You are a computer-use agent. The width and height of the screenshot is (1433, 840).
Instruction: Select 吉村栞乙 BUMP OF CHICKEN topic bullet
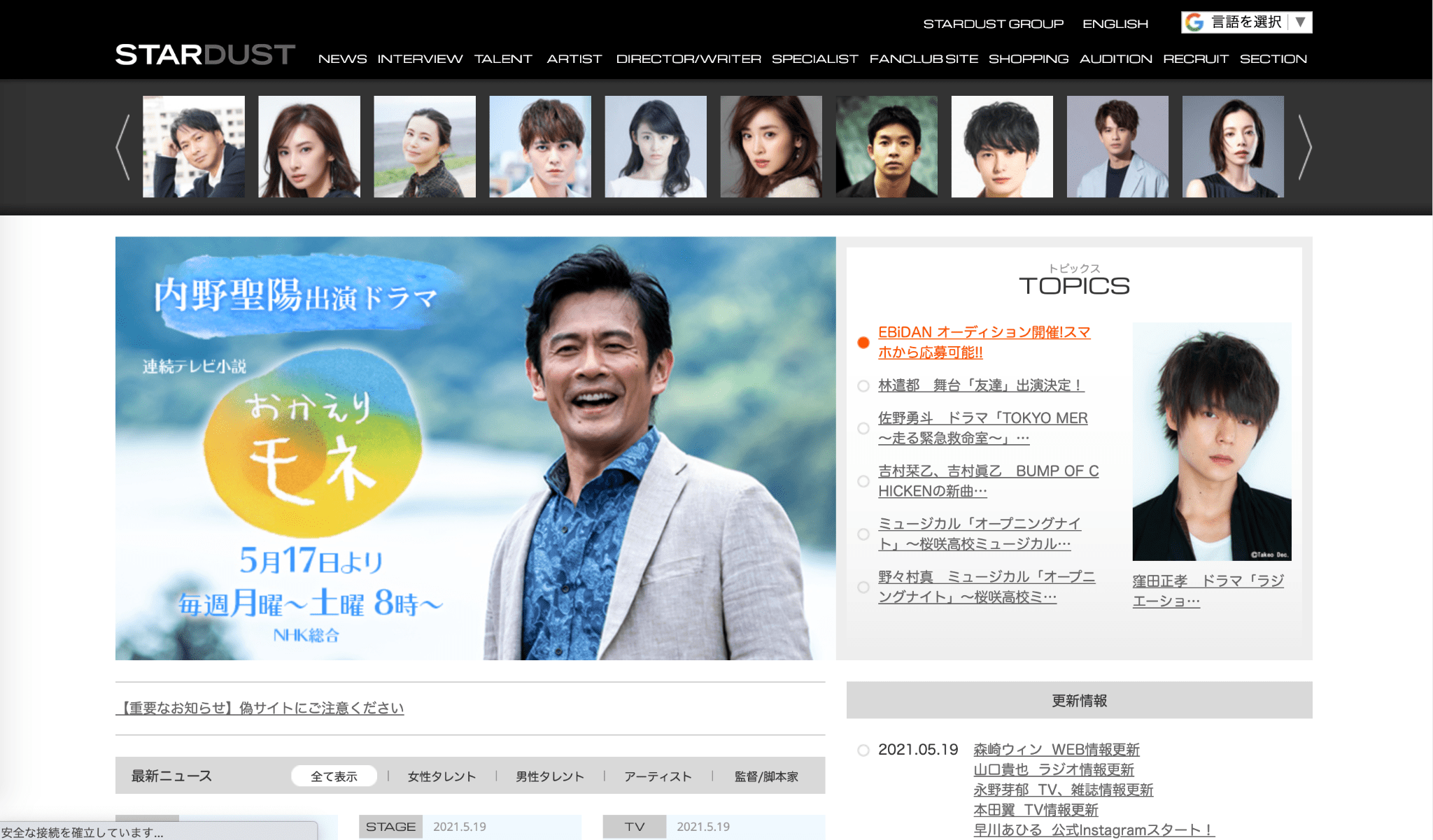pos(863,481)
